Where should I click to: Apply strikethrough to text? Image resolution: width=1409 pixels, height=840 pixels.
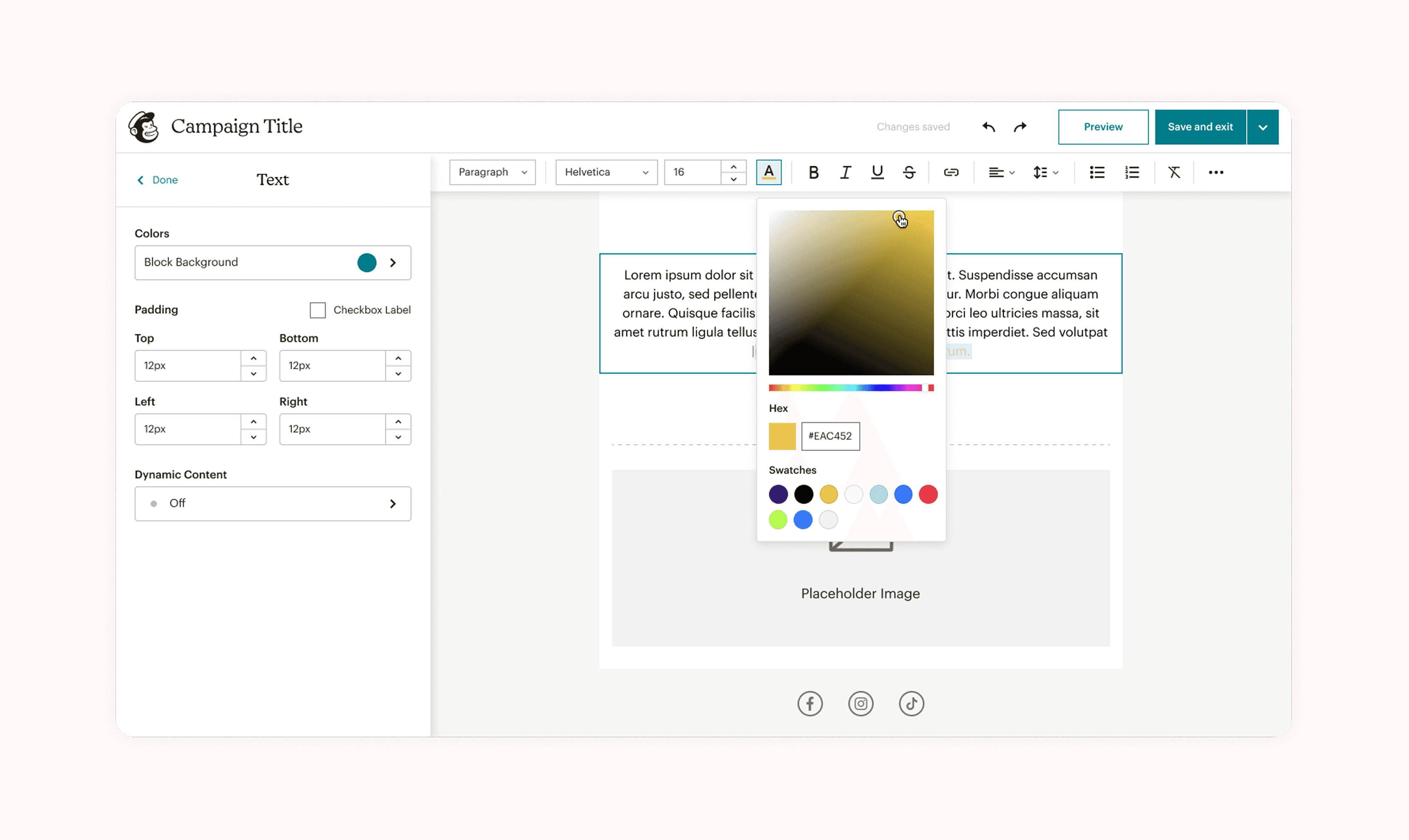(x=909, y=173)
